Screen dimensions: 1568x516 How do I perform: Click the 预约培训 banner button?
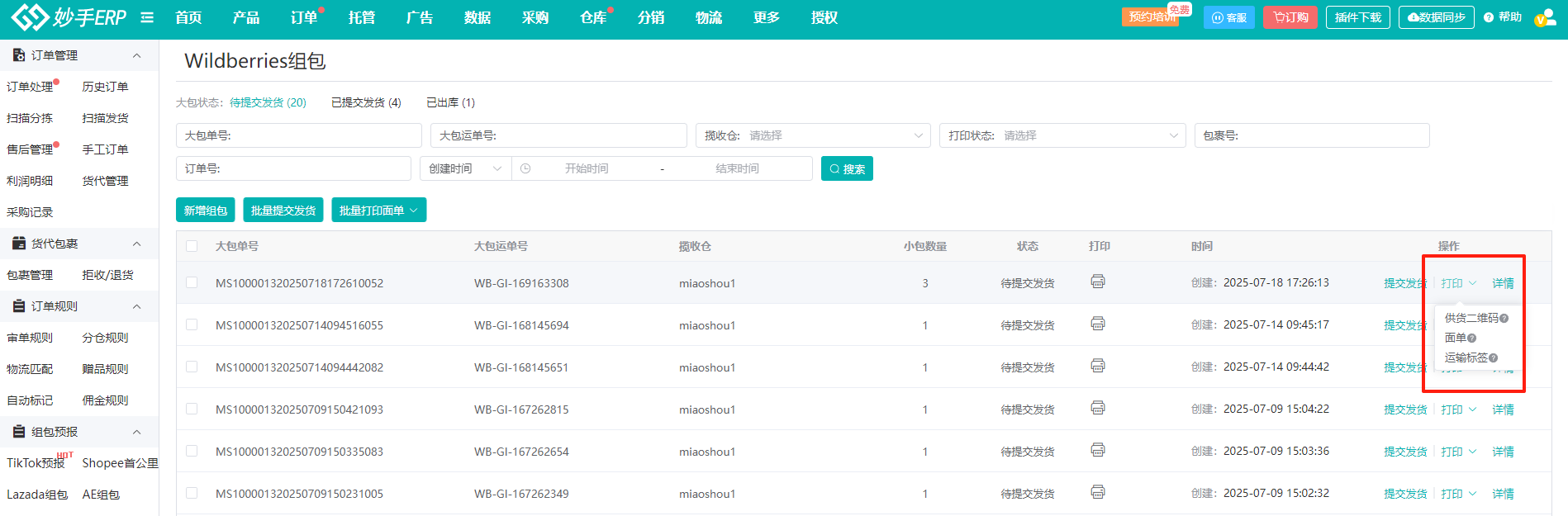point(1151,17)
